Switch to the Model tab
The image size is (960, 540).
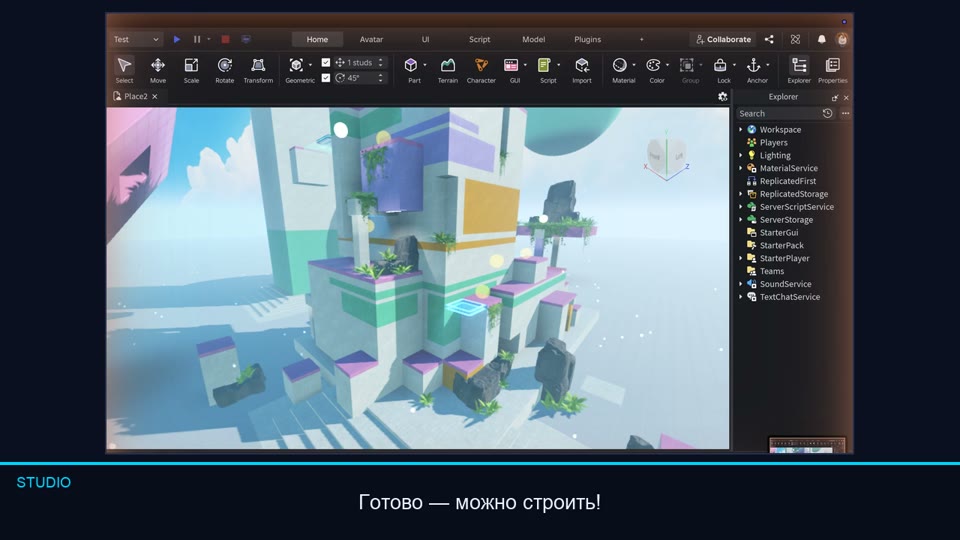click(x=533, y=39)
